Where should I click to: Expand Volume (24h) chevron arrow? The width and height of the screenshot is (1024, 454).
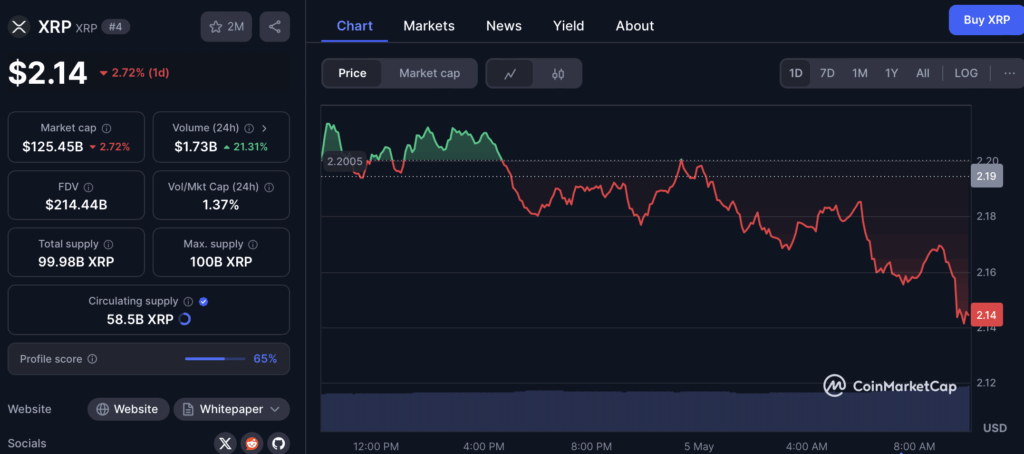264,128
